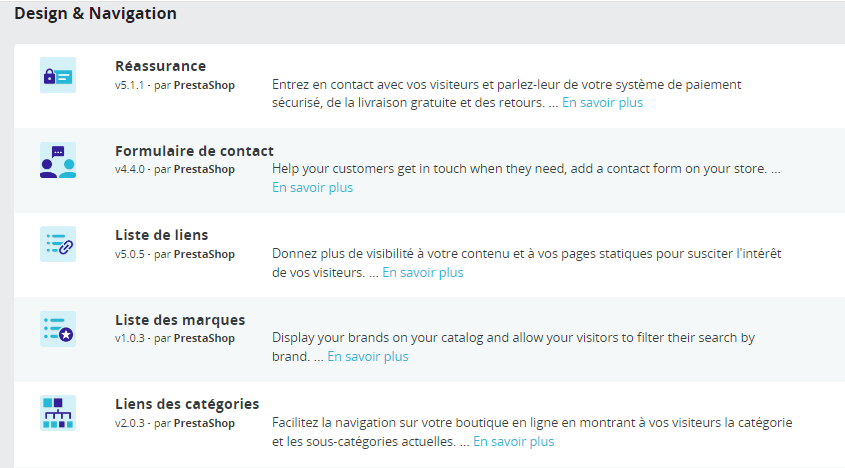Open 'En savoir plus' for Formulaire de contact

pos(312,187)
